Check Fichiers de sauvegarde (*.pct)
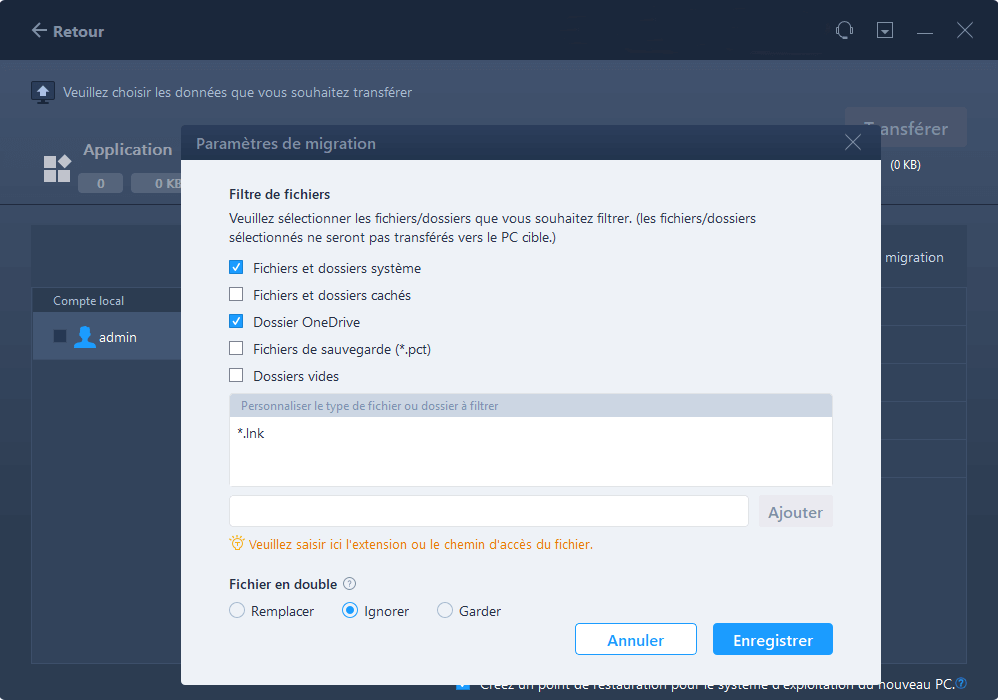 click(x=236, y=349)
